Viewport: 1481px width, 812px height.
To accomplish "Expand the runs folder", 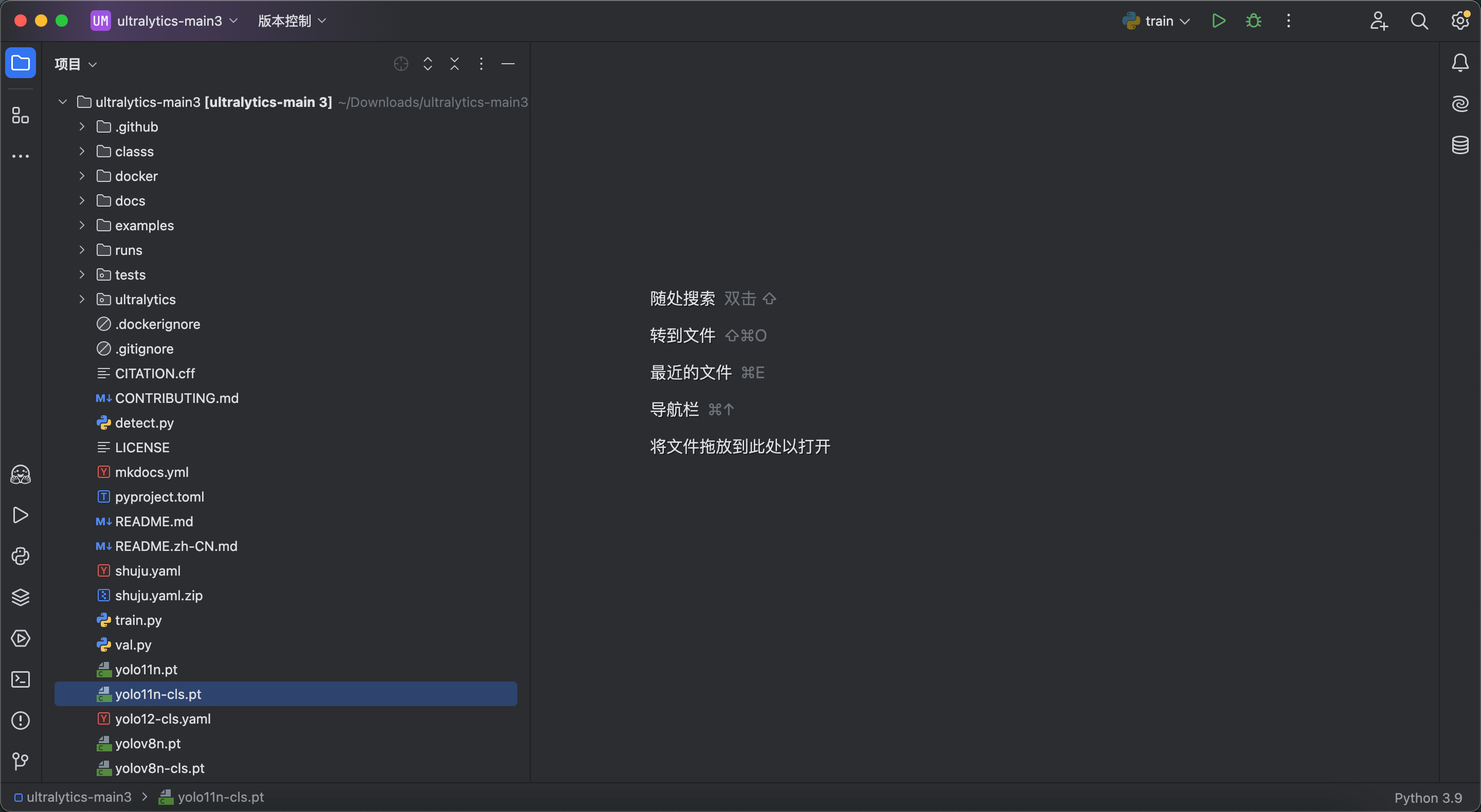I will (82, 250).
